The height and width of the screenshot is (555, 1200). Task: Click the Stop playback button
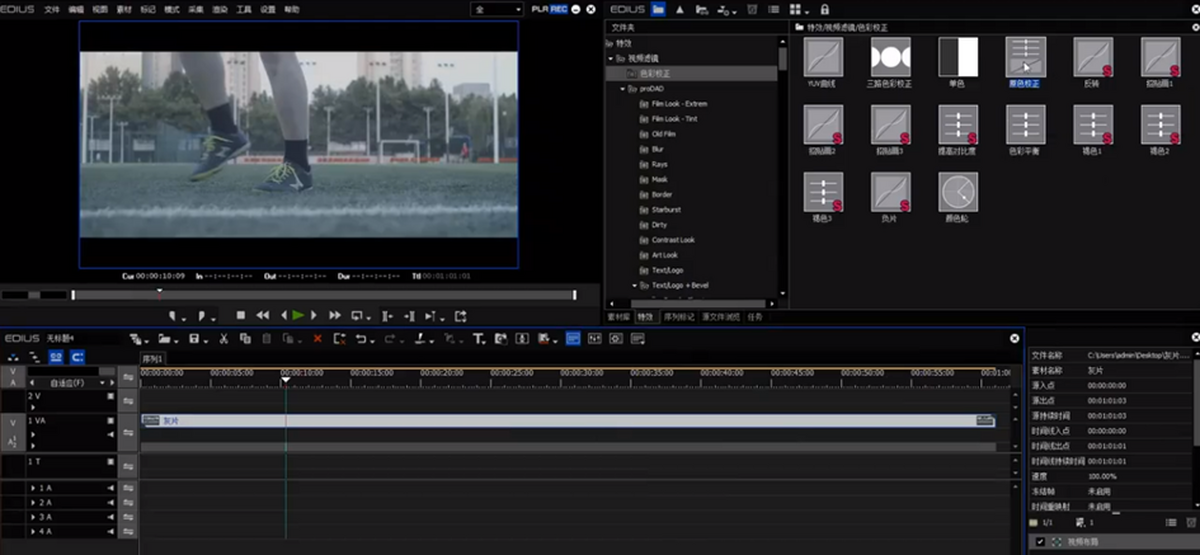pyautogui.click(x=241, y=315)
